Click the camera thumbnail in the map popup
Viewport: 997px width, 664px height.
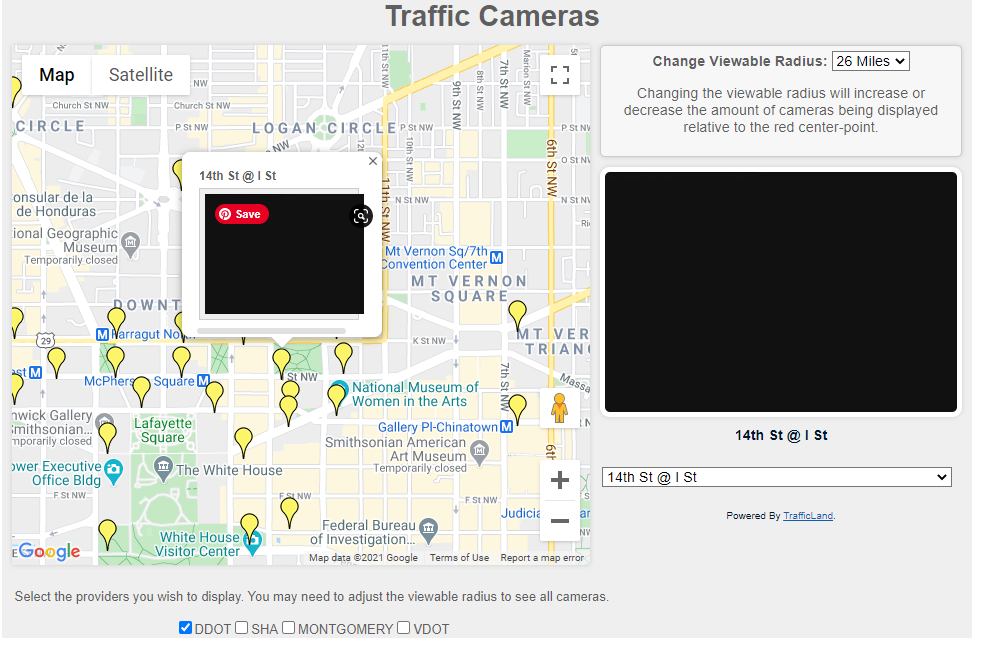pos(284,254)
